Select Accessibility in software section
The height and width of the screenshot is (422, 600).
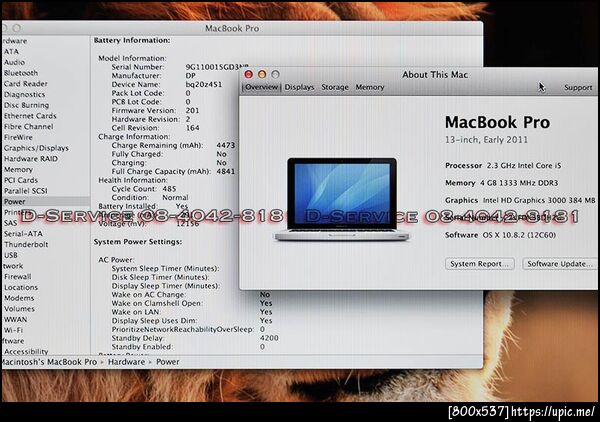26,351
